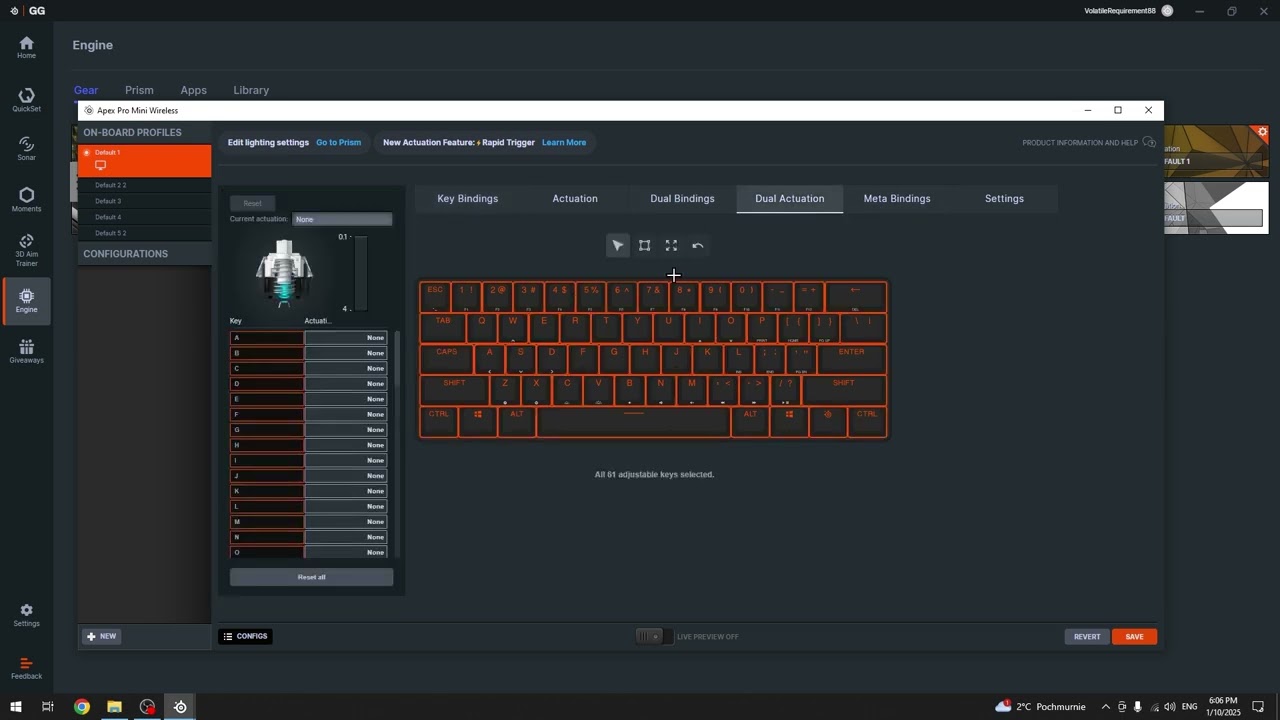This screenshot has height=720, width=1280.
Task: Click the undo selection arrow icon
Action: pos(698,246)
